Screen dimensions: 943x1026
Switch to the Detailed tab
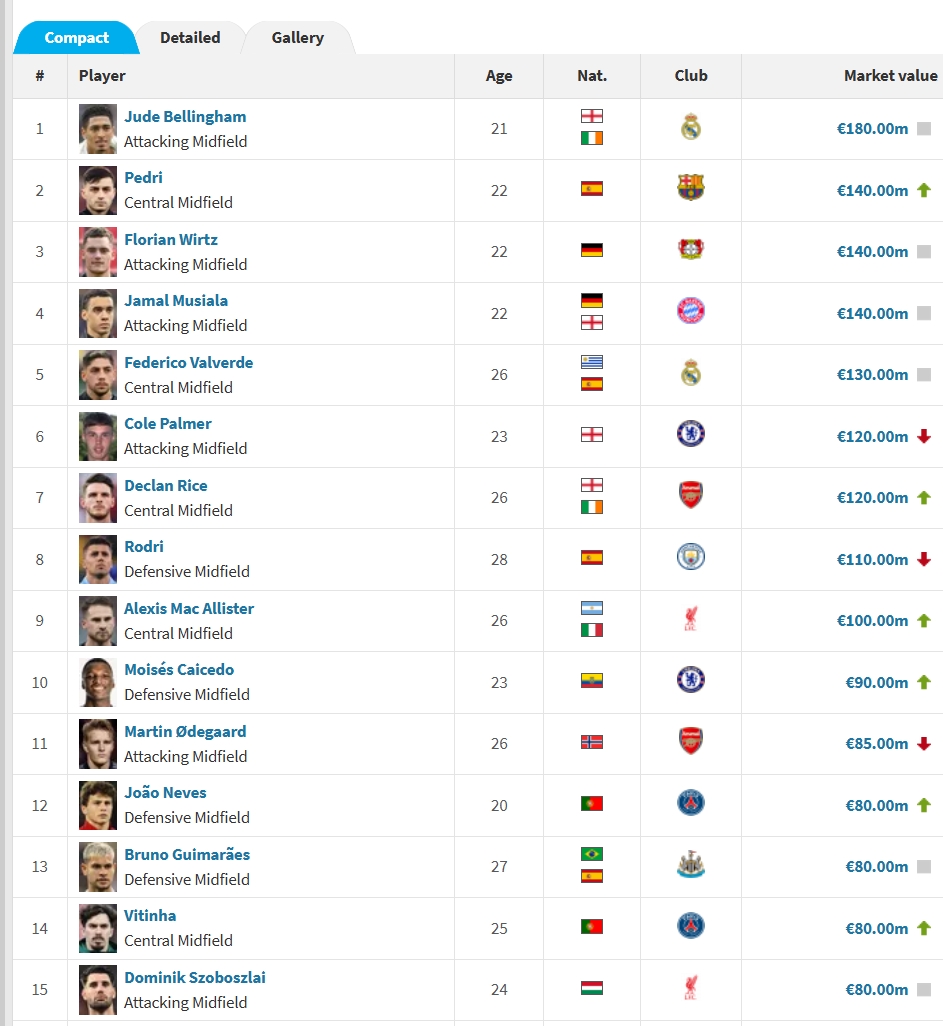point(190,38)
